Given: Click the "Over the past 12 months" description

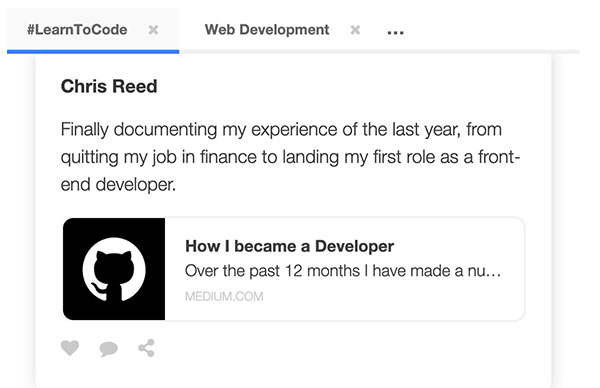Looking at the screenshot, I should (x=343, y=271).
